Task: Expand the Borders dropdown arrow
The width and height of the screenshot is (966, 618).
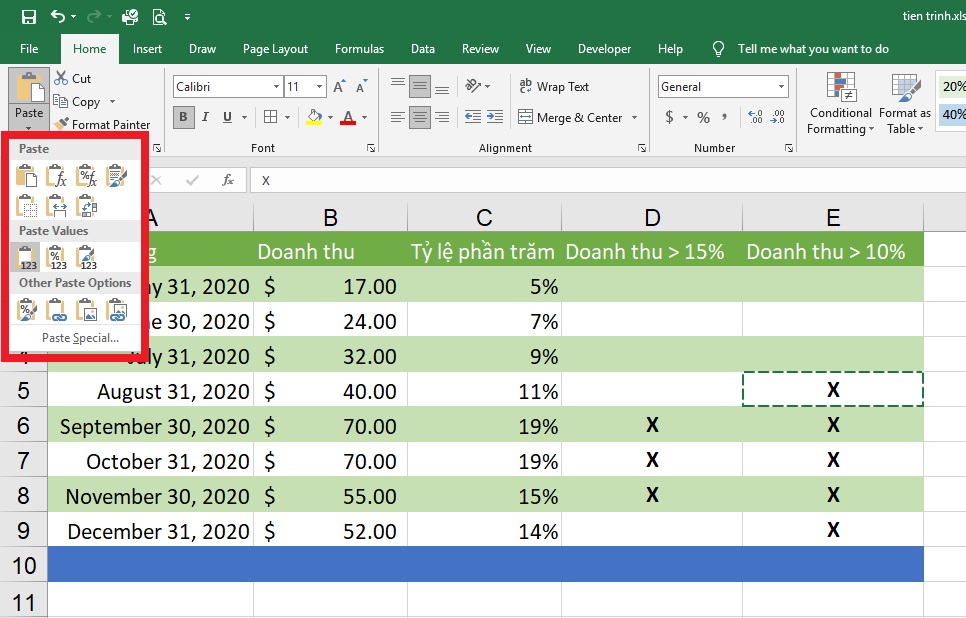Action: 287,116
